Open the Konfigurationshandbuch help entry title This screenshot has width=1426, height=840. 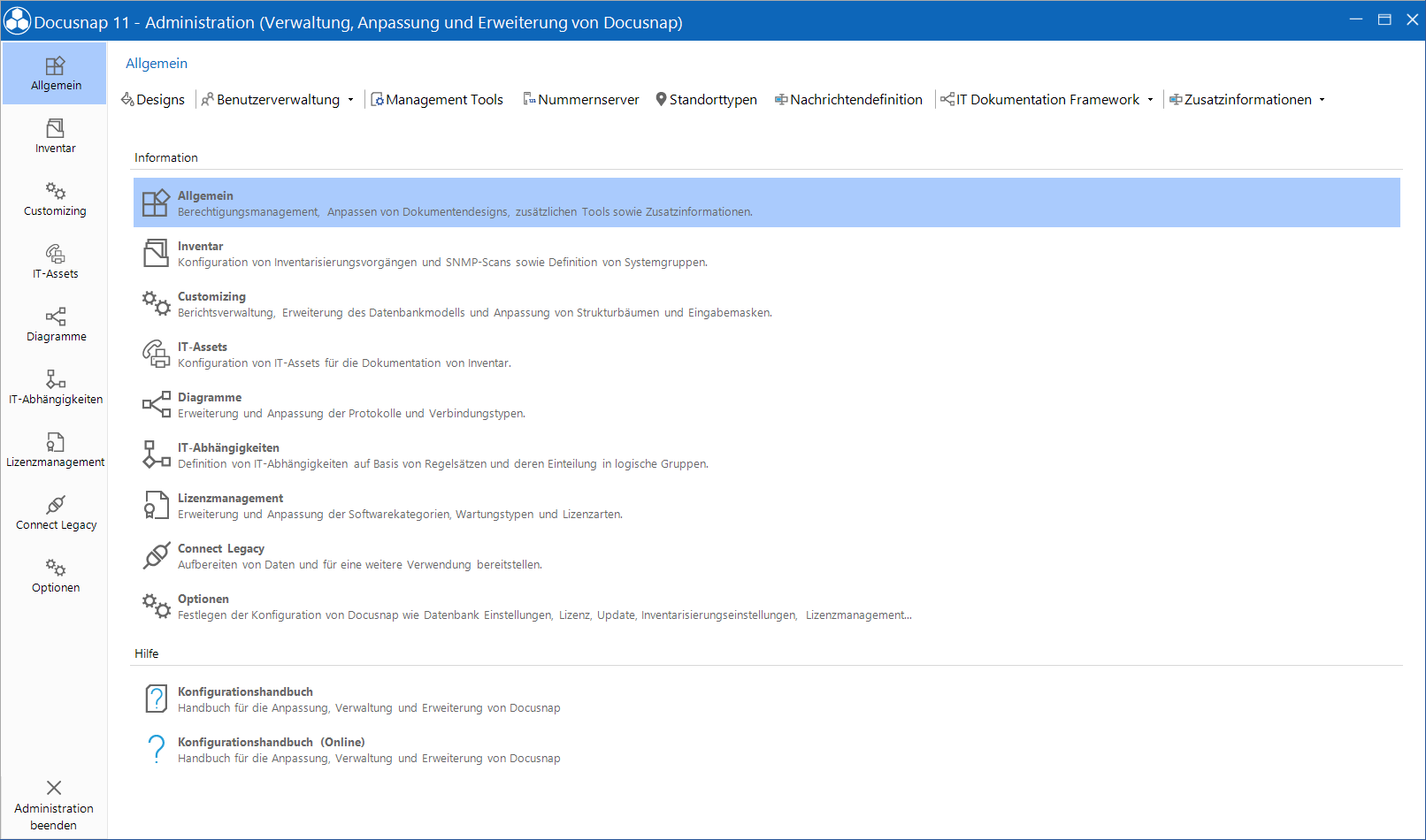(x=245, y=691)
